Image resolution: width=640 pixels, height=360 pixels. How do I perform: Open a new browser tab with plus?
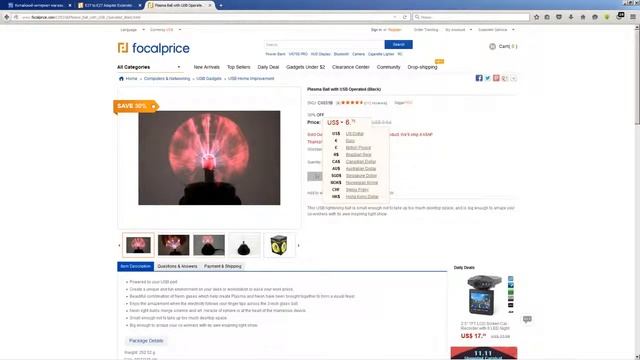pyautogui.click(x=221, y=5)
